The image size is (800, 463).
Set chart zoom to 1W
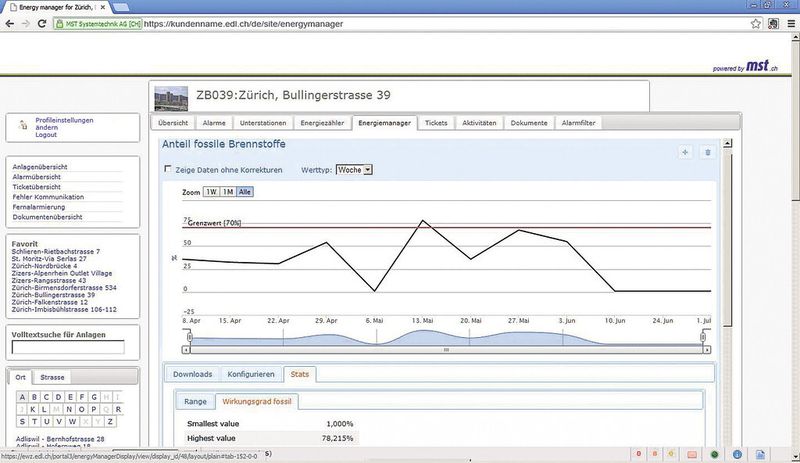[211, 192]
